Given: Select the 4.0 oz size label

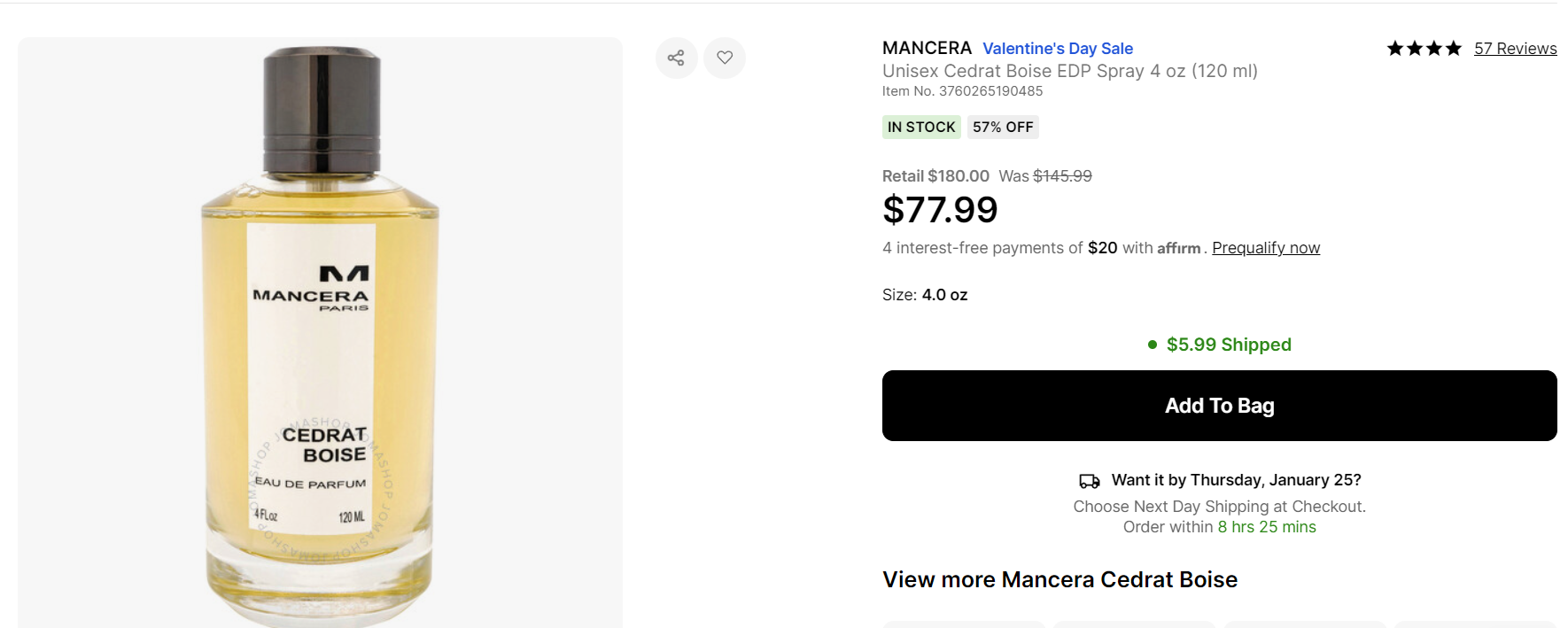Looking at the screenshot, I should click(944, 295).
